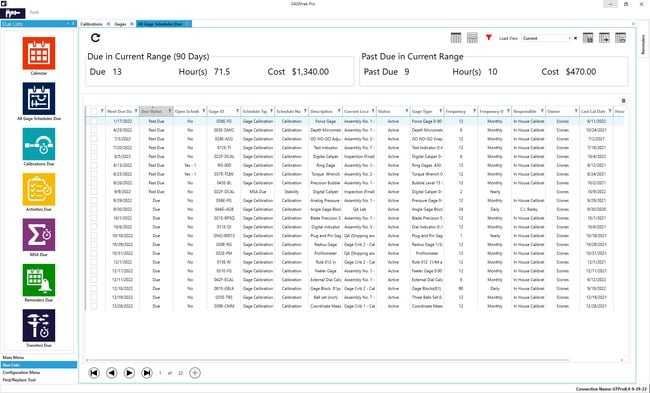This screenshot has width=650, height=393.
Task: Go to the next record
Action: (129, 373)
